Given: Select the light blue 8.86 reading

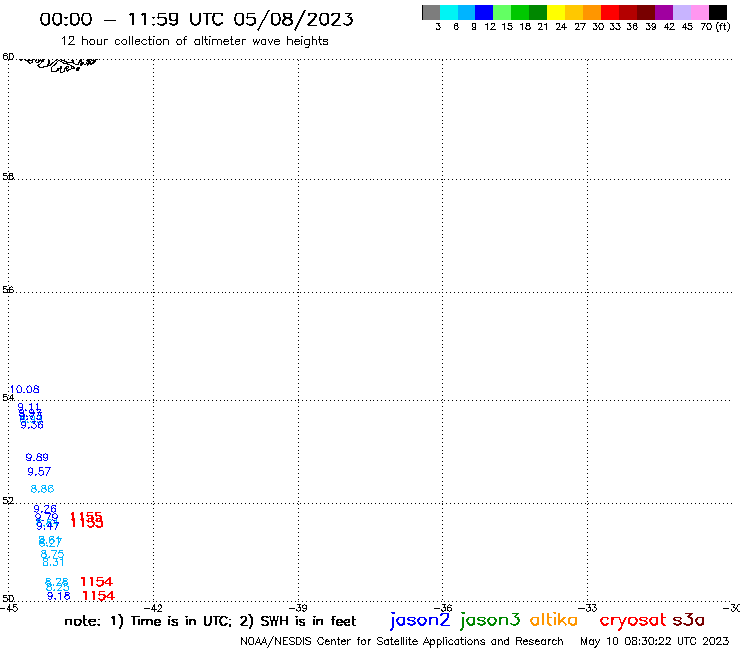Looking at the screenshot, I should [x=42, y=489].
